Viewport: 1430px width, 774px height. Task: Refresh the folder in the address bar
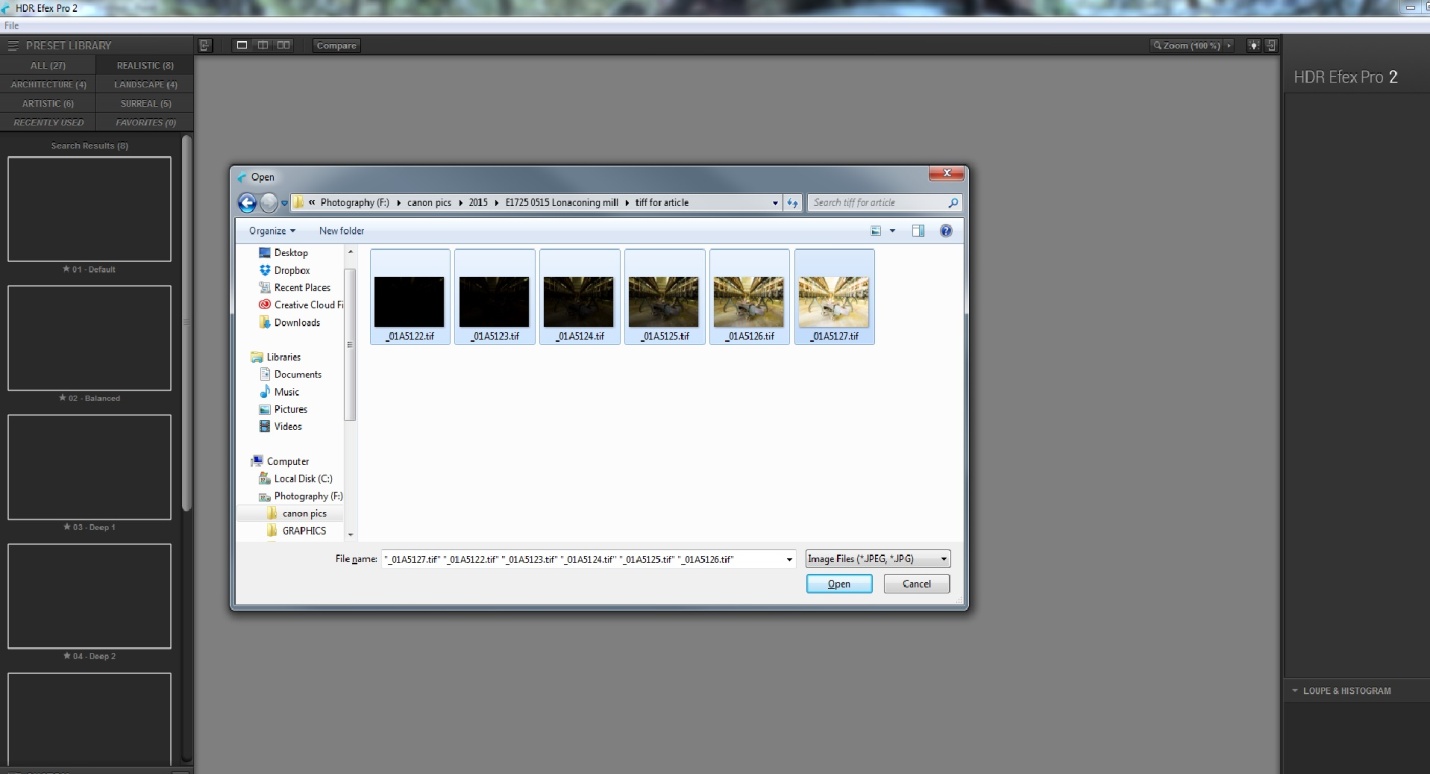coord(792,203)
